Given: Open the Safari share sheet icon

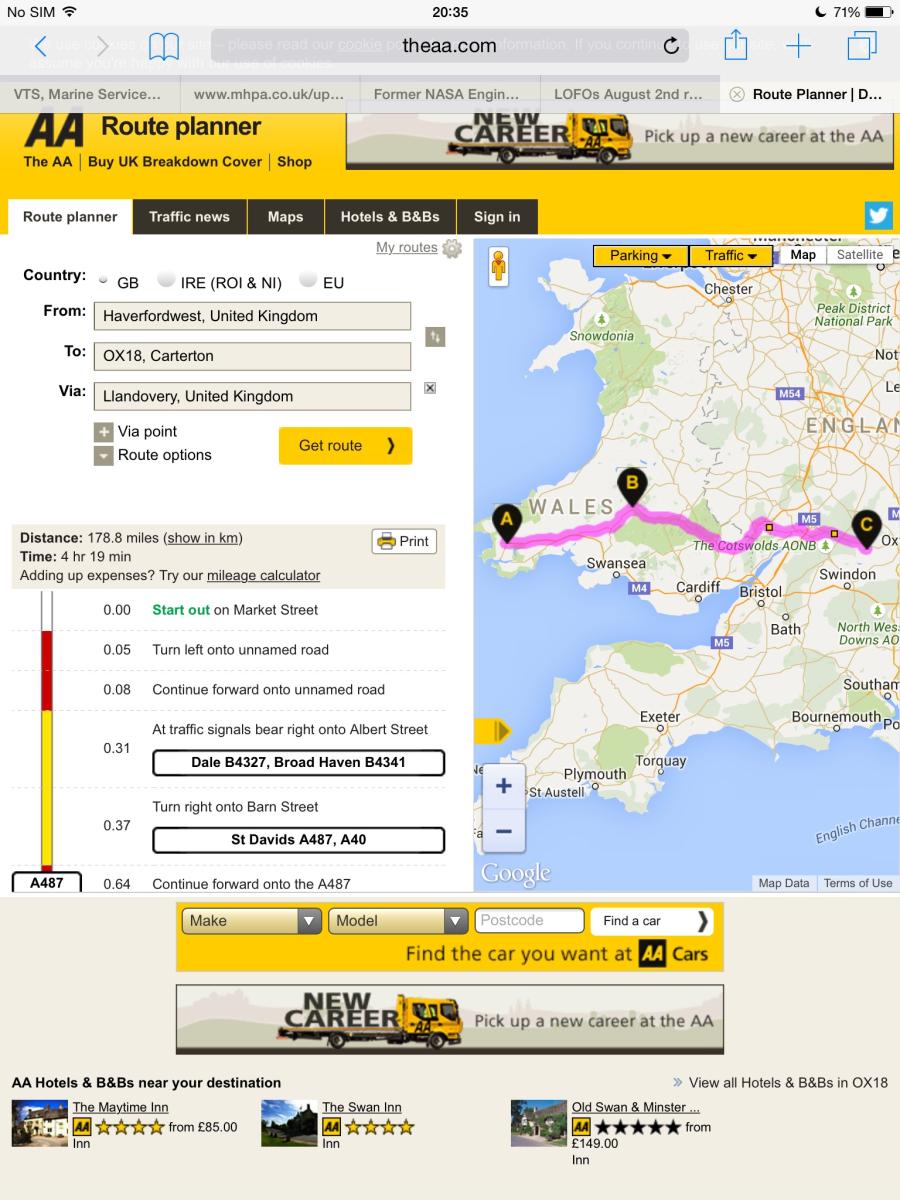Looking at the screenshot, I should [x=735, y=44].
